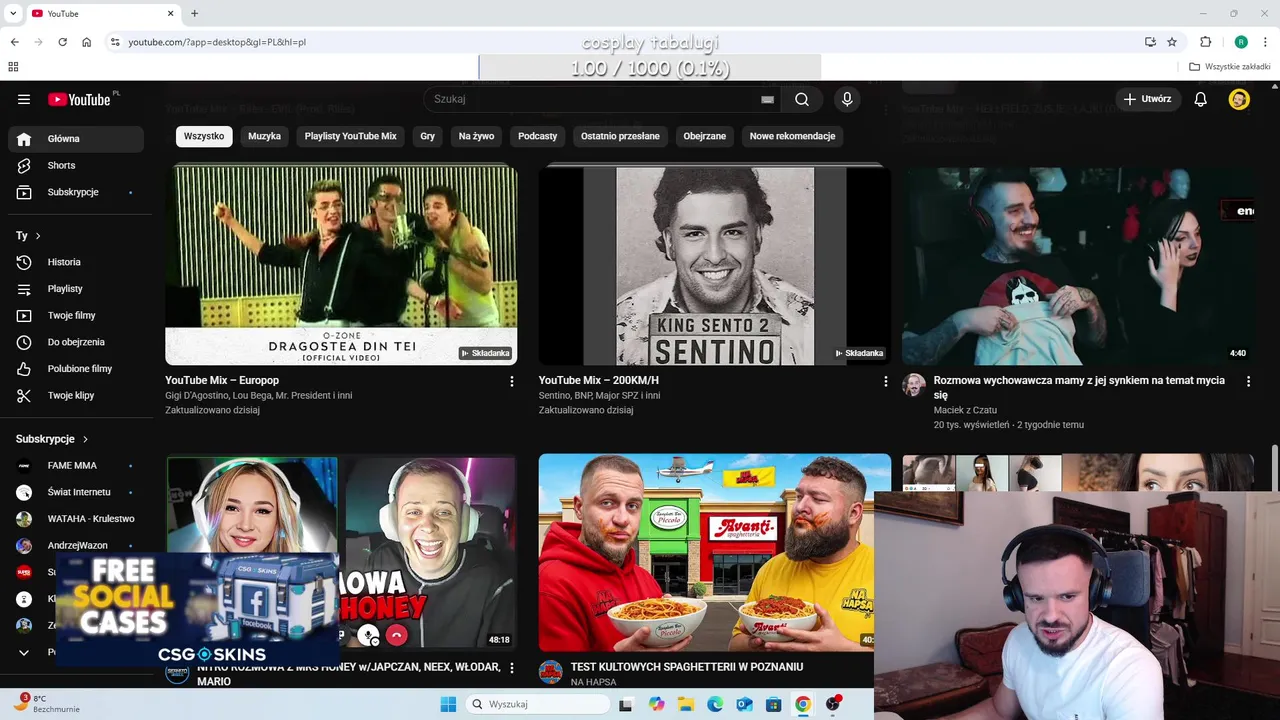Click the search magnifier button

802,99
